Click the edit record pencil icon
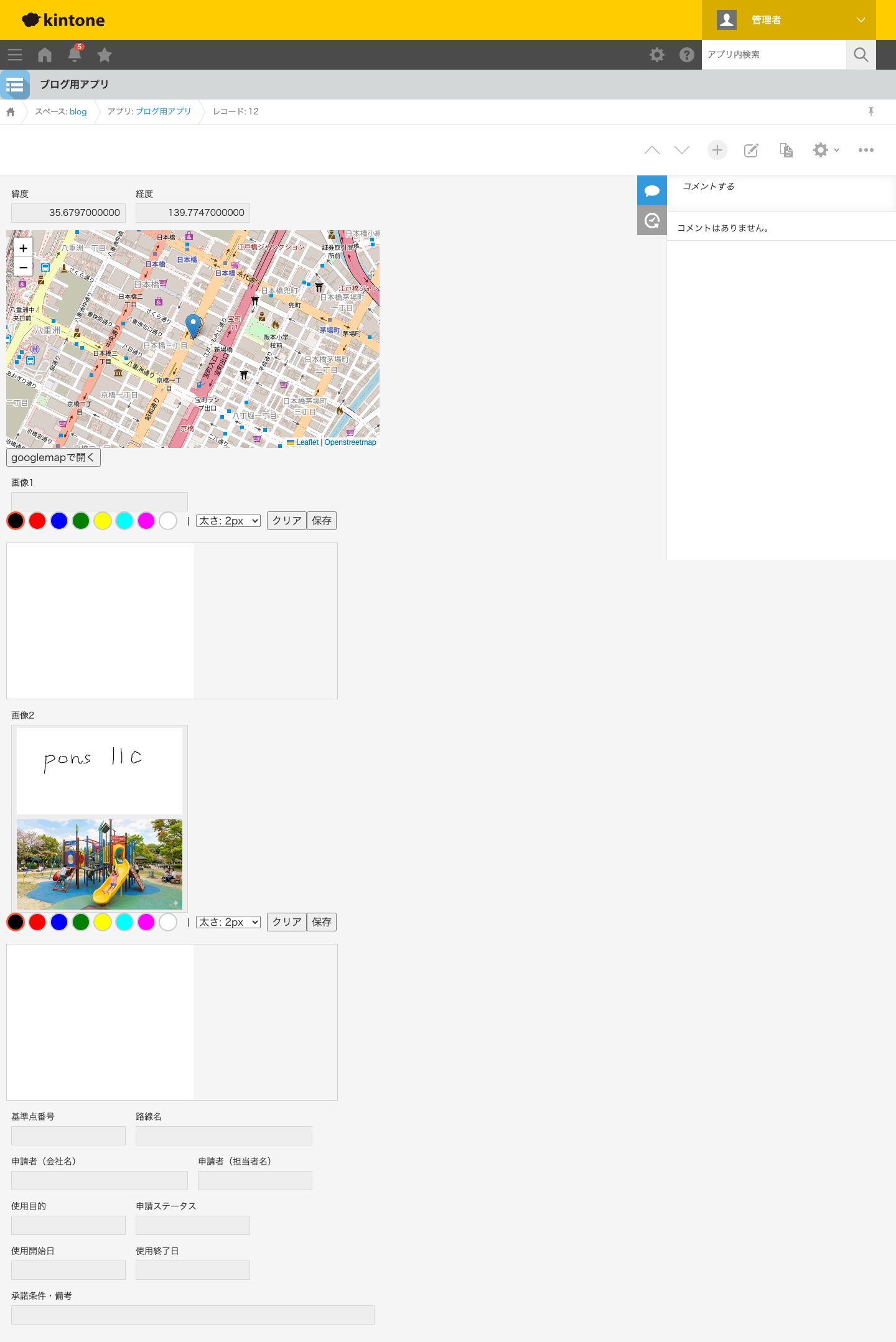The width and height of the screenshot is (896, 1342). pyautogui.click(x=751, y=150)
